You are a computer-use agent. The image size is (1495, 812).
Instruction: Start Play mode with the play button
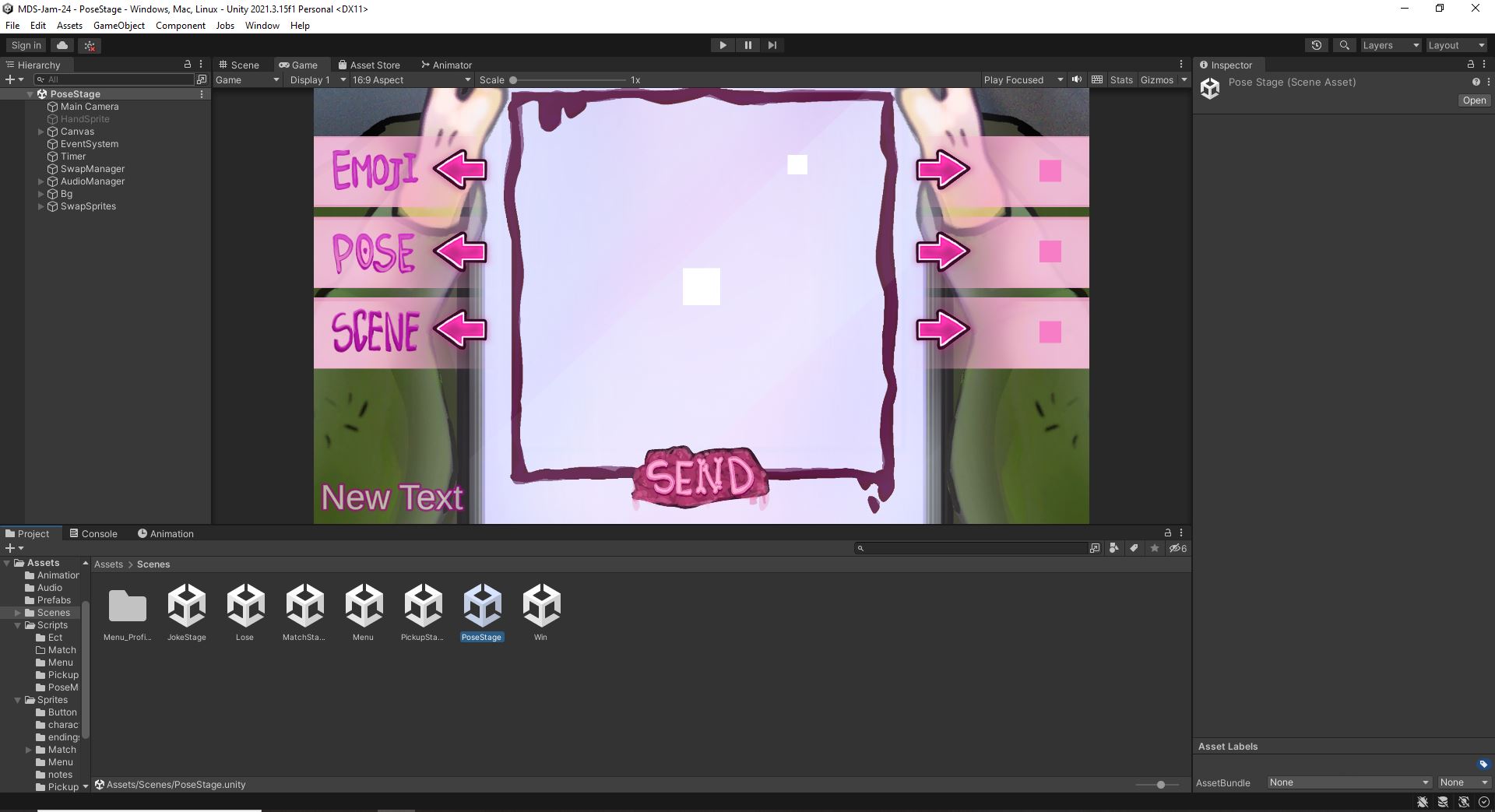point(723,45)
